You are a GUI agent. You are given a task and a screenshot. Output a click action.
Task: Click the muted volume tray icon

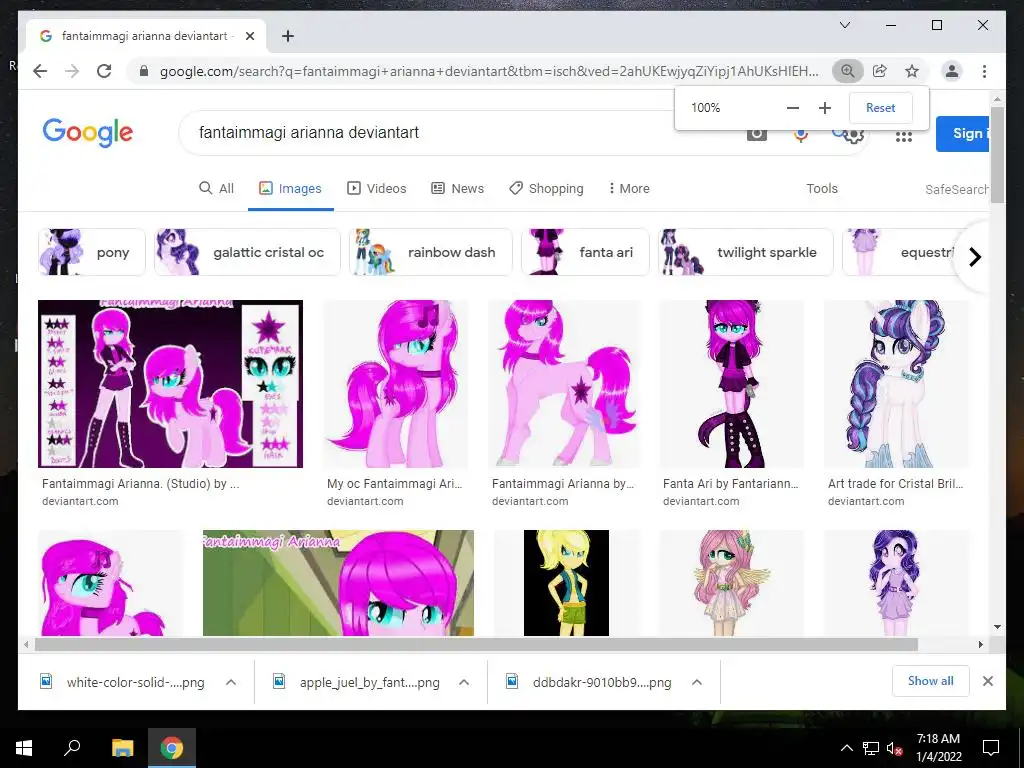pyautogui.click(x=894, y=748)
